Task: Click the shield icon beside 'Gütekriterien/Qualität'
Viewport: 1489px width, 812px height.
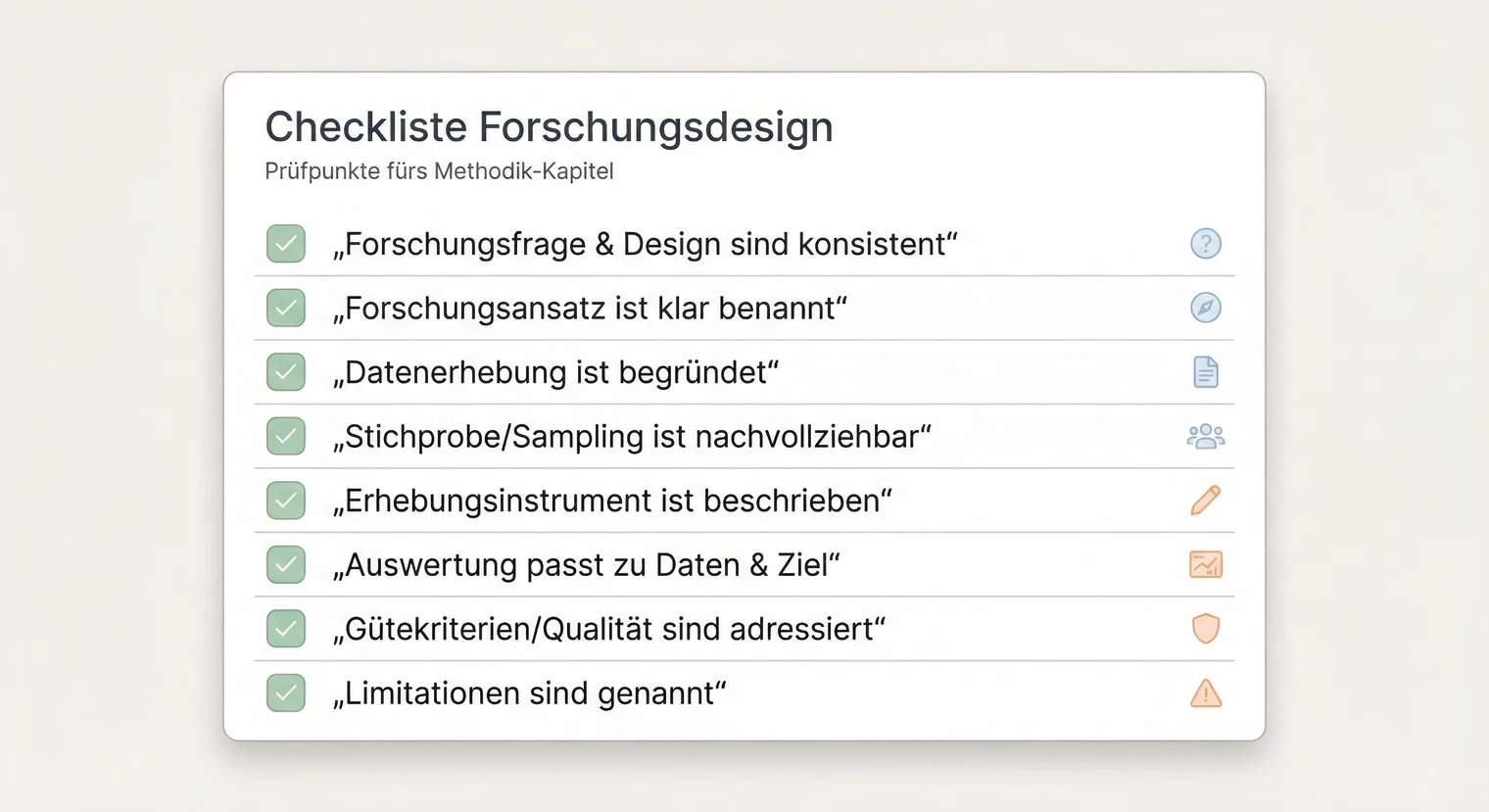Action: click(1206, 629)
